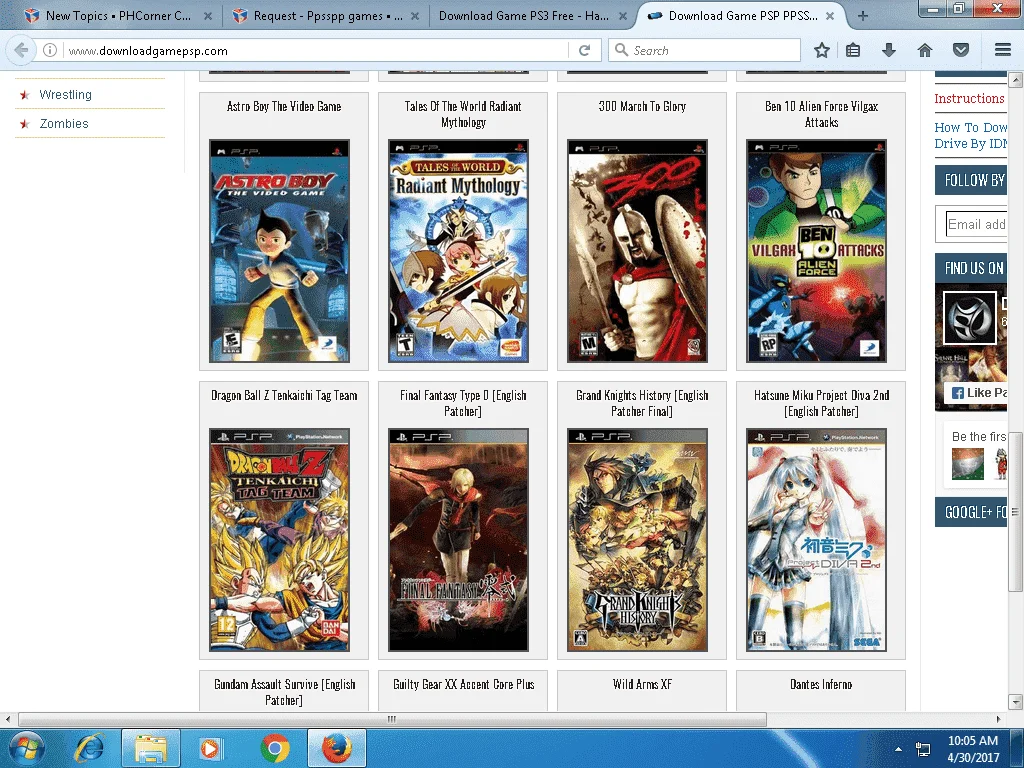Click the Pocket icon in the toolbar

point(960,50)
